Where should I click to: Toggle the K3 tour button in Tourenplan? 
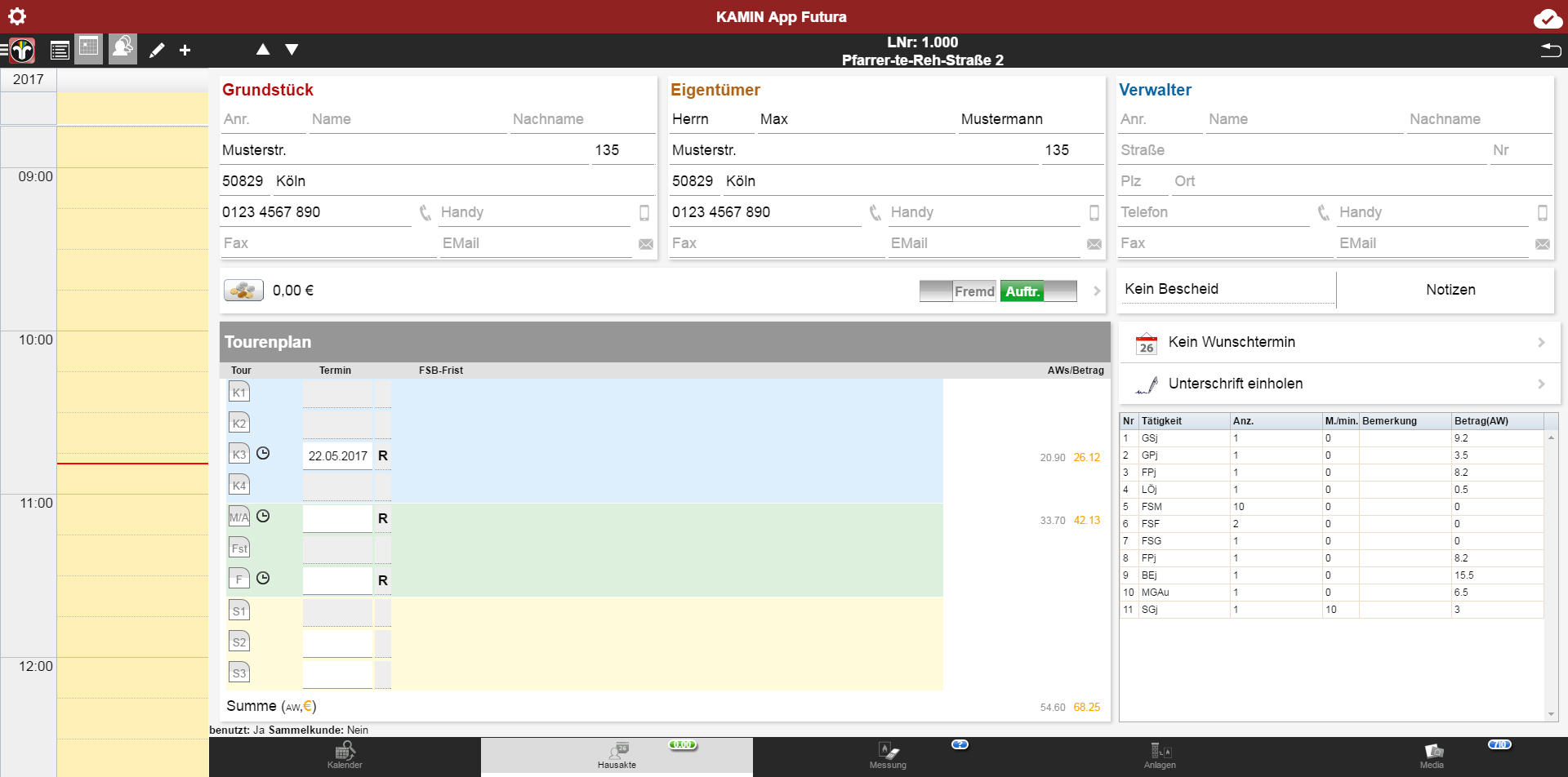(239, 455)
